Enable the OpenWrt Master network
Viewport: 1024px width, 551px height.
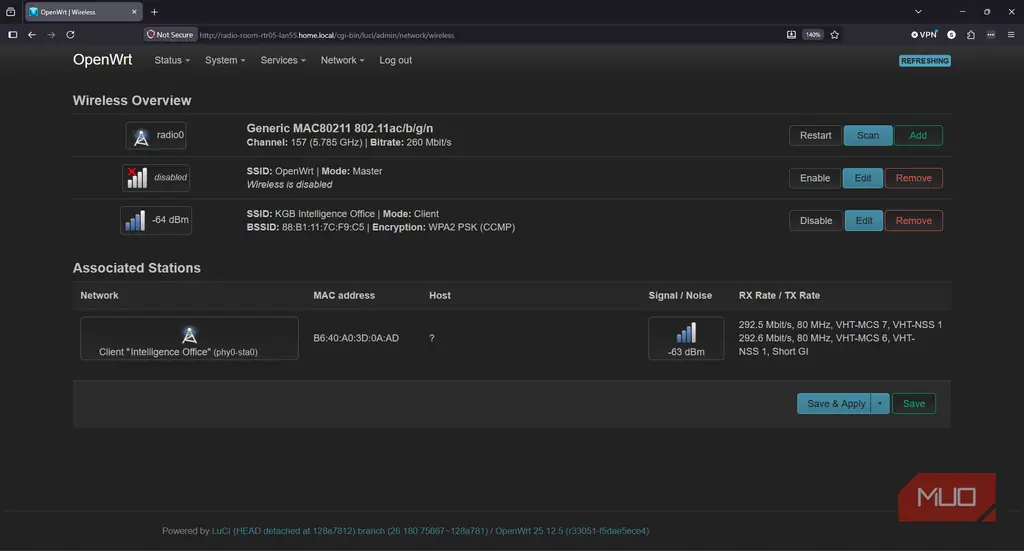pos(815,178)
